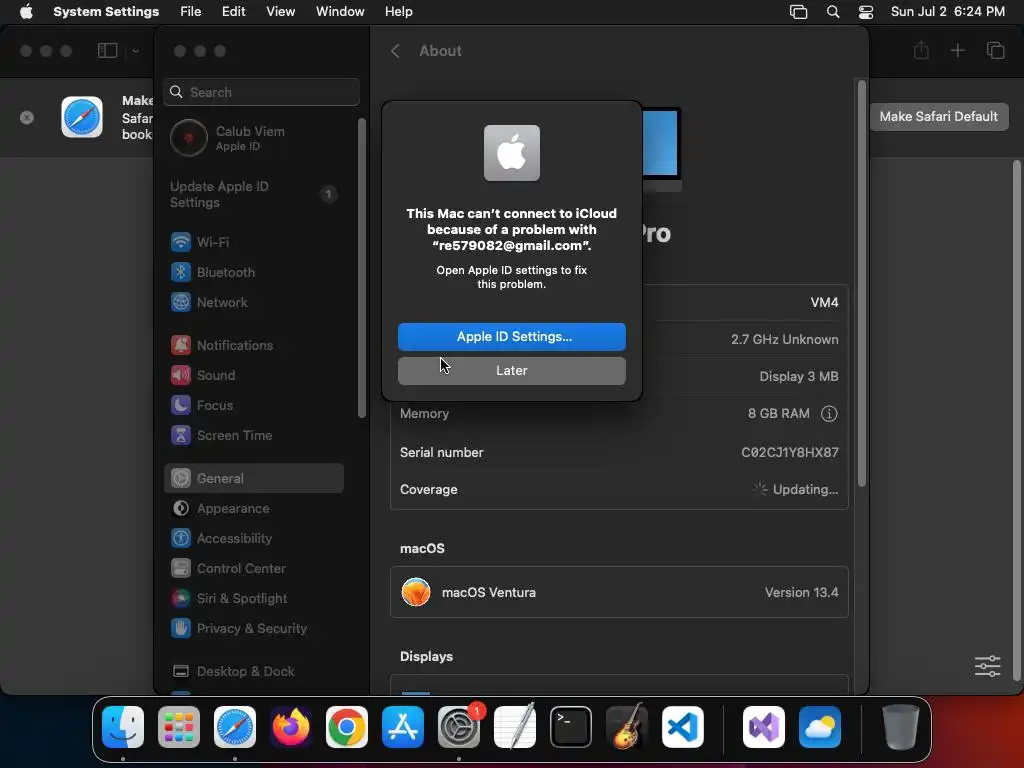
Task: Open Terminal from the Dock
Action: [571, 727]
